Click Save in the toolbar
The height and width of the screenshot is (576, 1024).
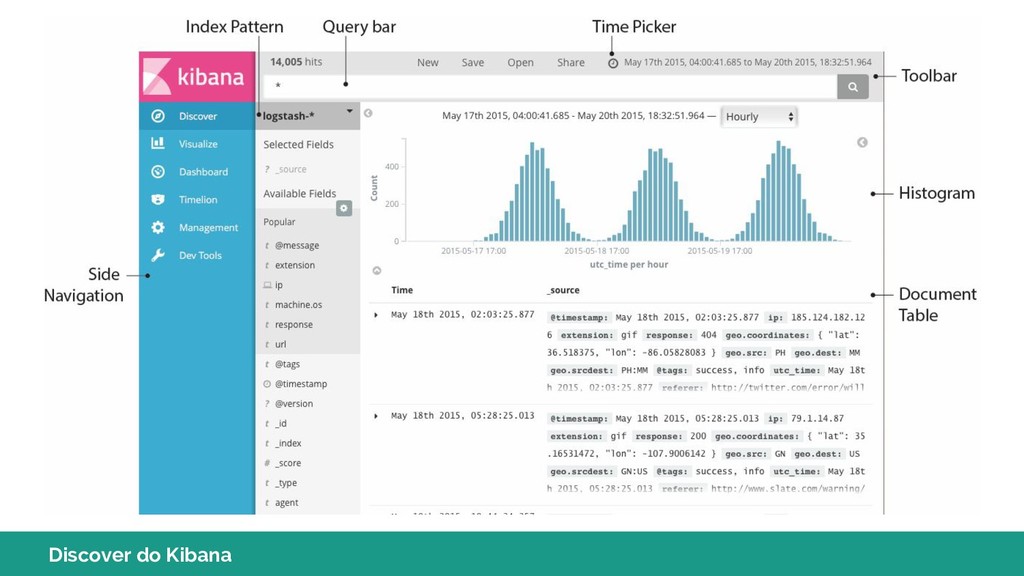tap(473, 63)
